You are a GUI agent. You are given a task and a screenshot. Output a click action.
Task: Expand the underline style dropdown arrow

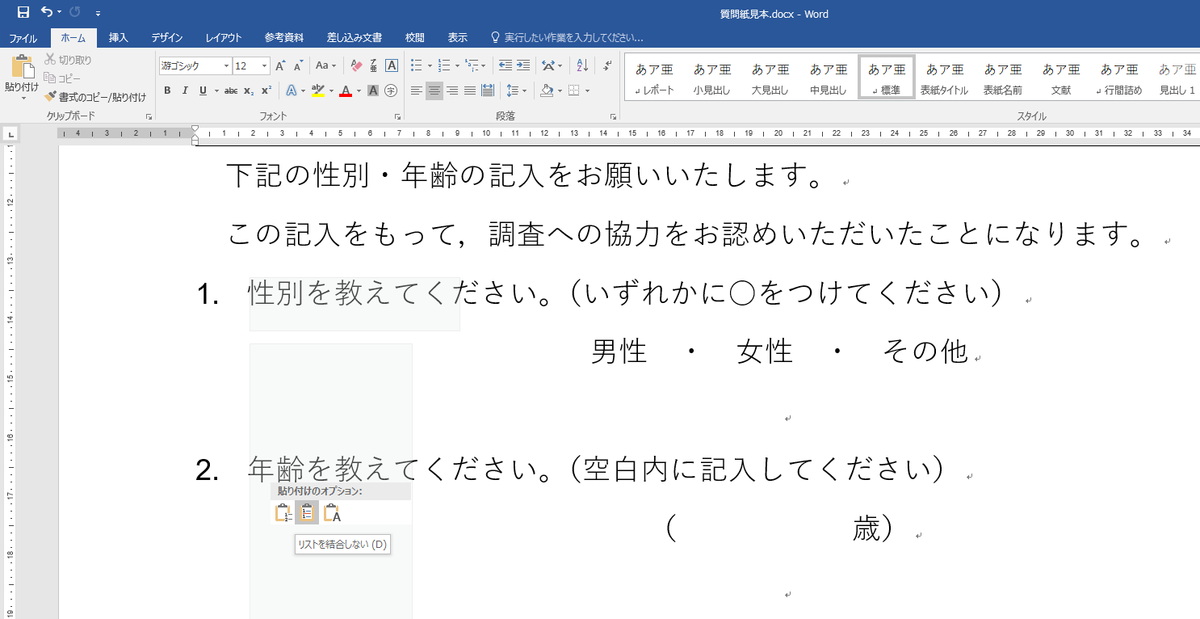tap(216, 90)
